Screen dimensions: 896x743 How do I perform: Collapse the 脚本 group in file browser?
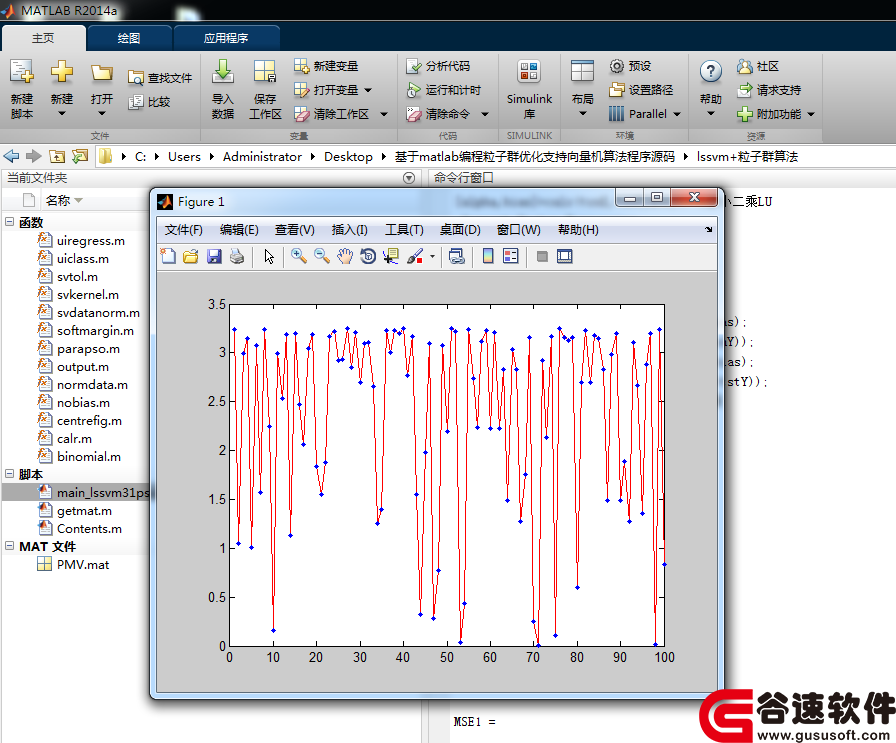click(x=10, y=473)
